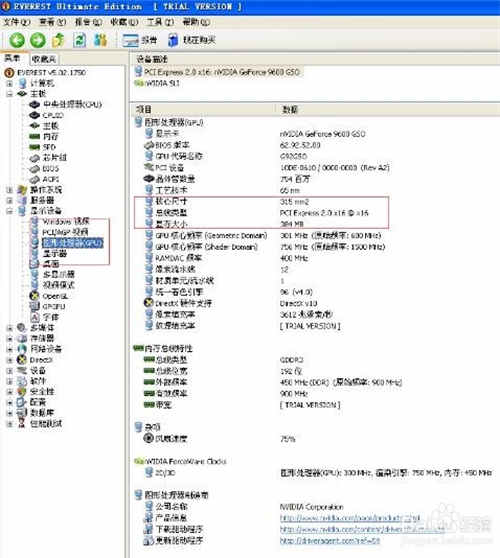
Task: Select 显示器 item in tree
Action: (x=55, y=254)
